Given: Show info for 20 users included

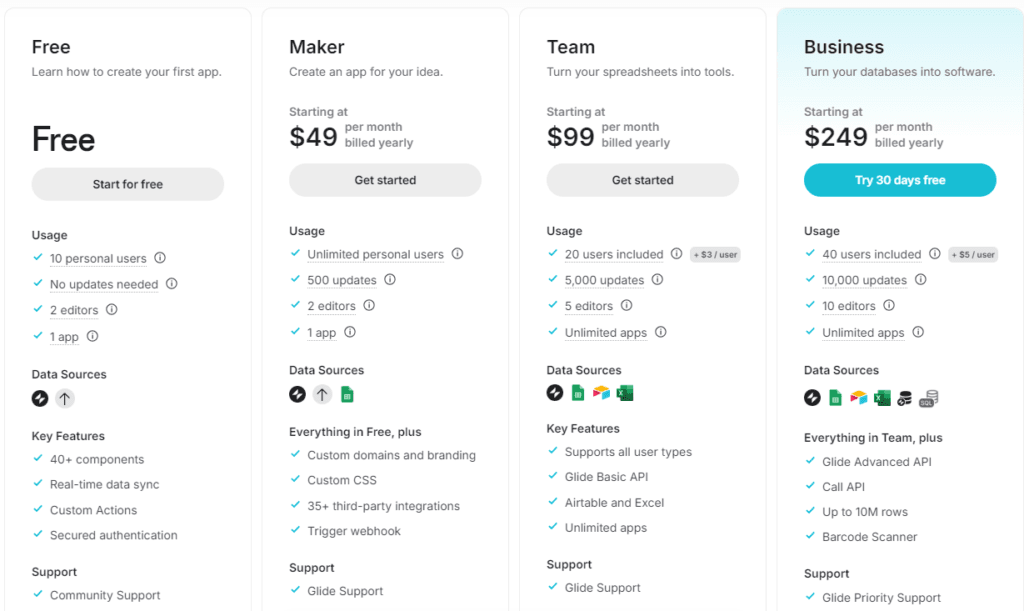Looking at the screenshot, I should click(677, 253).
